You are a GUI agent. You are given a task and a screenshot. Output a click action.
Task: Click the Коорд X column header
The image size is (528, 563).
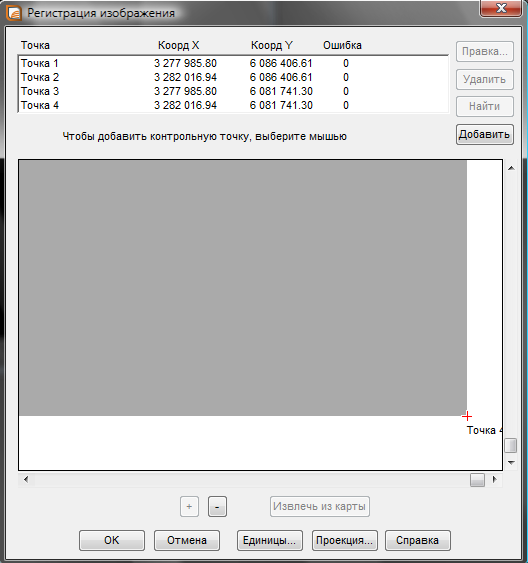[178, 46]
